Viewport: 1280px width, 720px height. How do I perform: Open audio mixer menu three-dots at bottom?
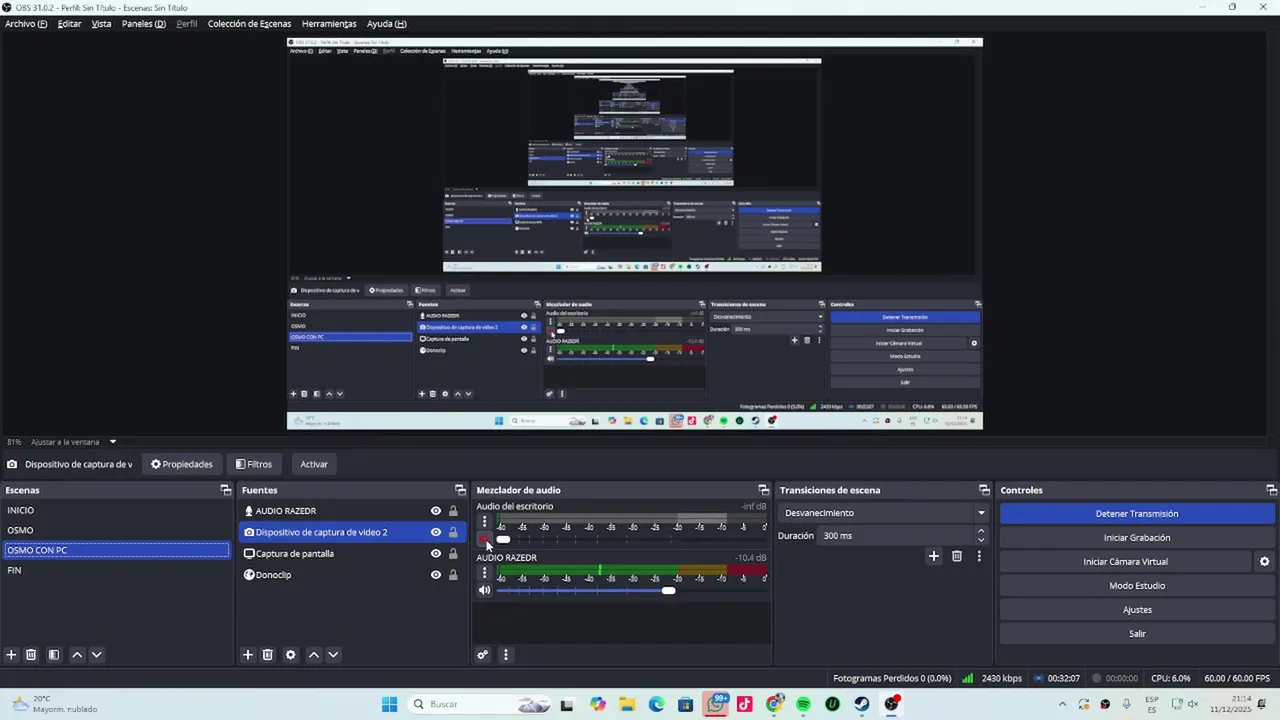(505, 655)
